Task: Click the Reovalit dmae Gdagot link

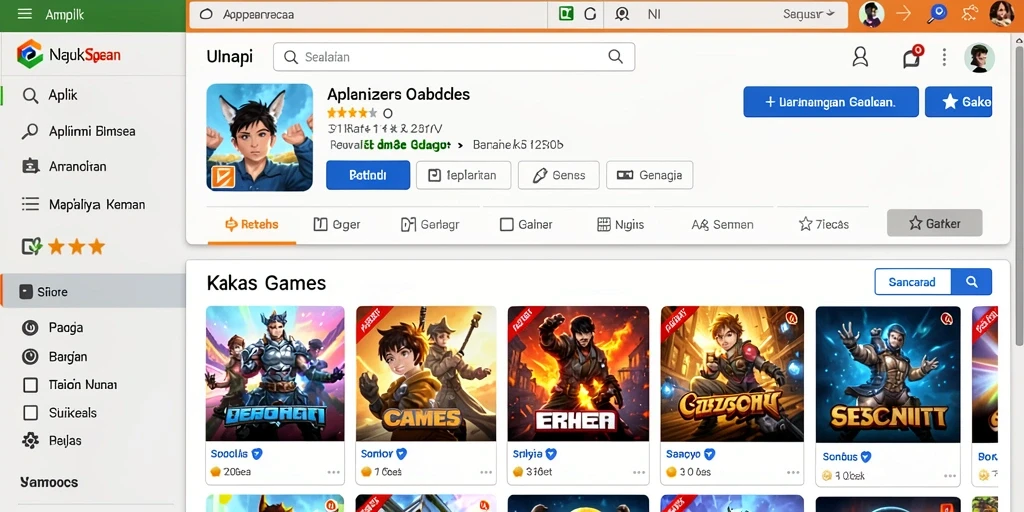Action: [x=391, y=144]
